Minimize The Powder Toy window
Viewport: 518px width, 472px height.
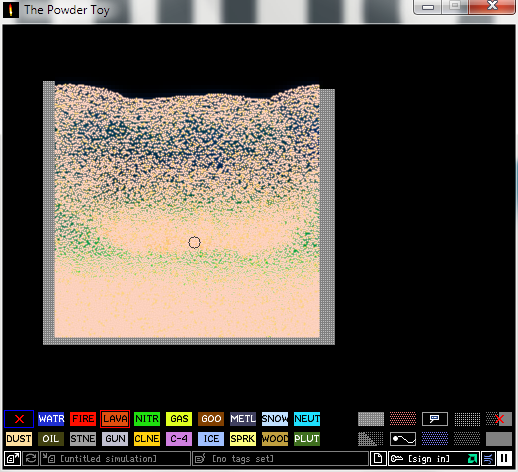428,7
